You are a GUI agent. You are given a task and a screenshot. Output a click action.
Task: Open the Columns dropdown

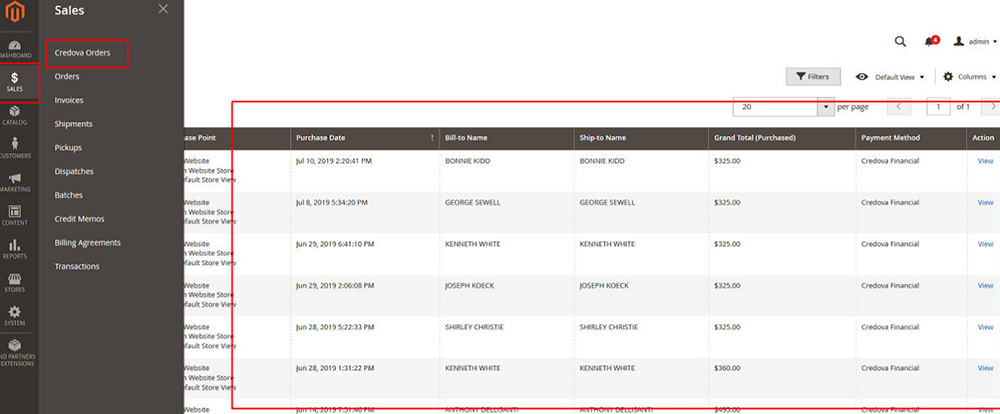pos(969,77)
